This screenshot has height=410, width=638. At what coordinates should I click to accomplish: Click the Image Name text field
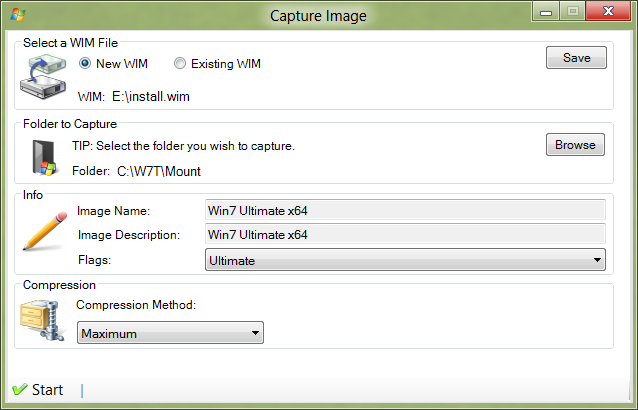click(405, 210)
